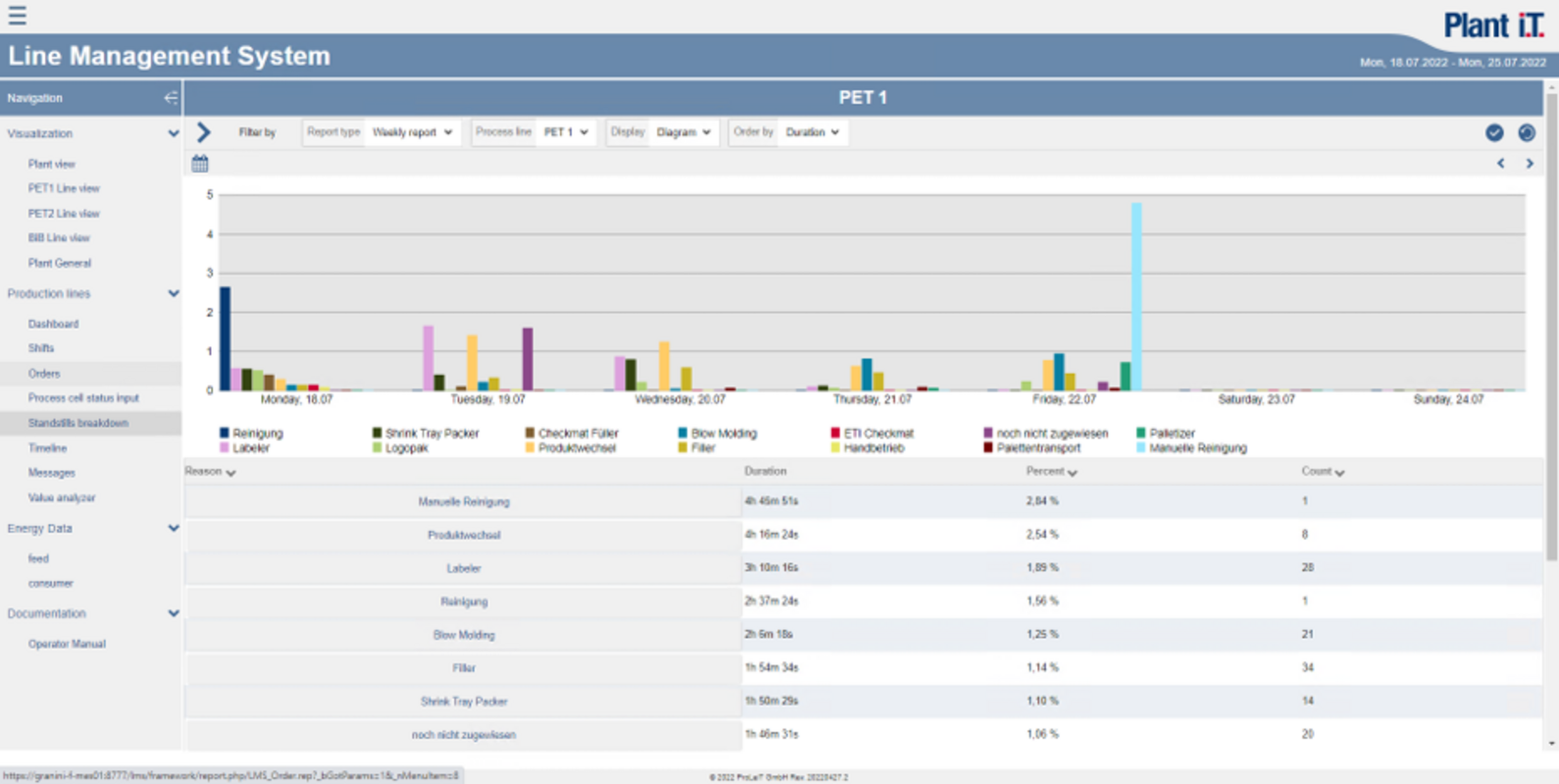Go to next week arrow
This screenshot has height=784, width=1559.
pyautogui.click(x=1530, y=164)
